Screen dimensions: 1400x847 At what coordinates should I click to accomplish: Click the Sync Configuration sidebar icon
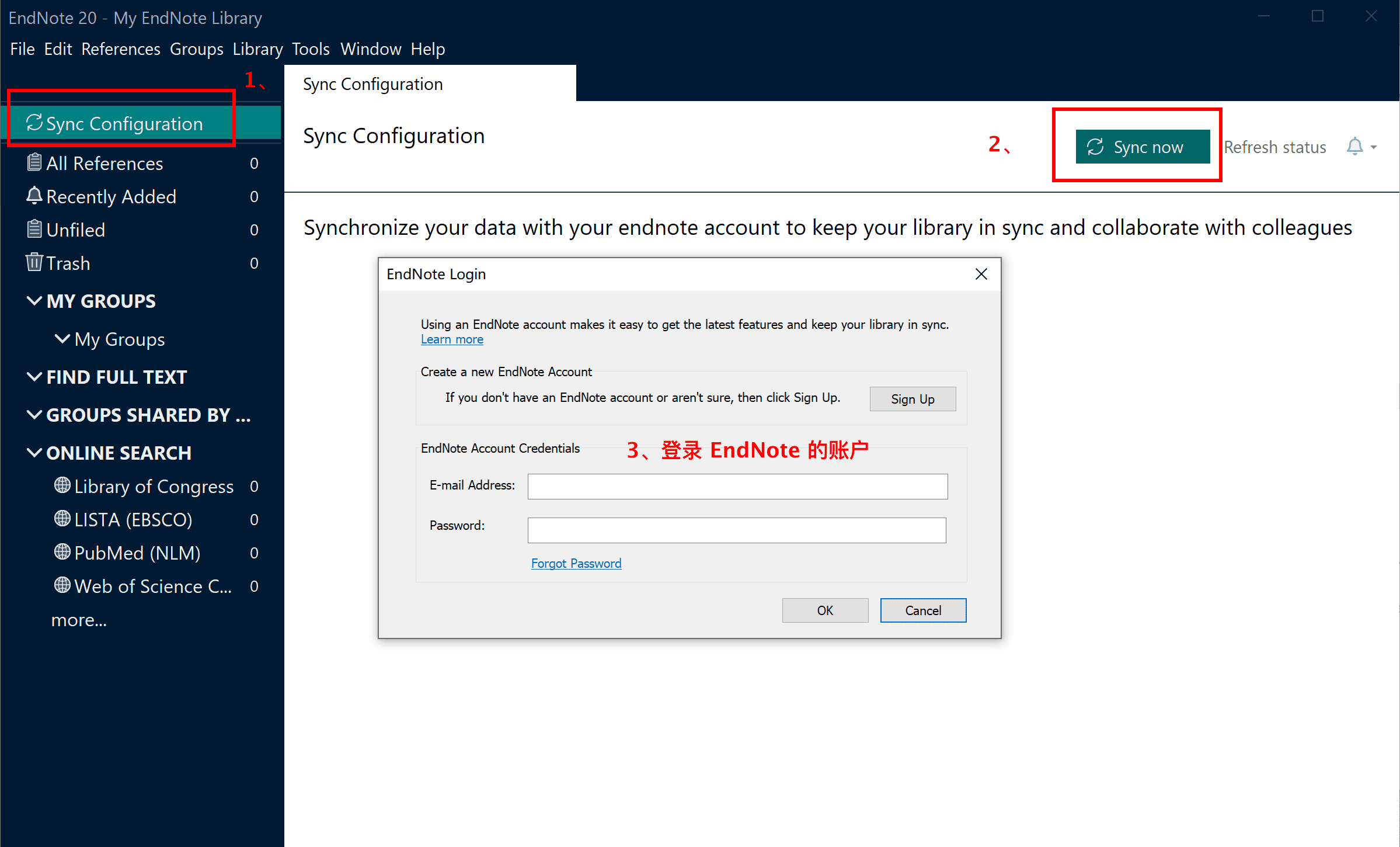[34, 123]
